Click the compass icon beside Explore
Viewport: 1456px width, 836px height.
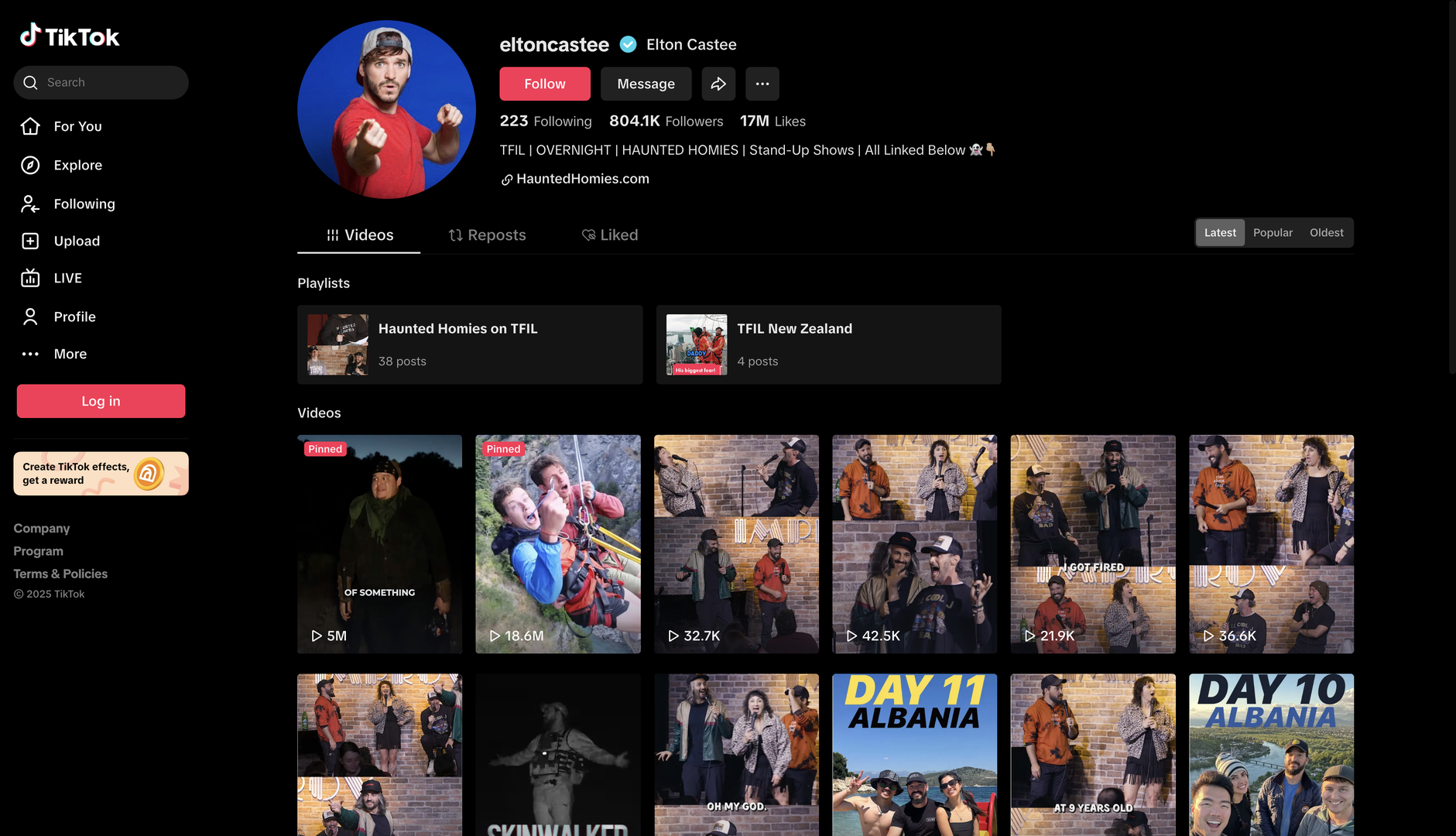point(30,165)
